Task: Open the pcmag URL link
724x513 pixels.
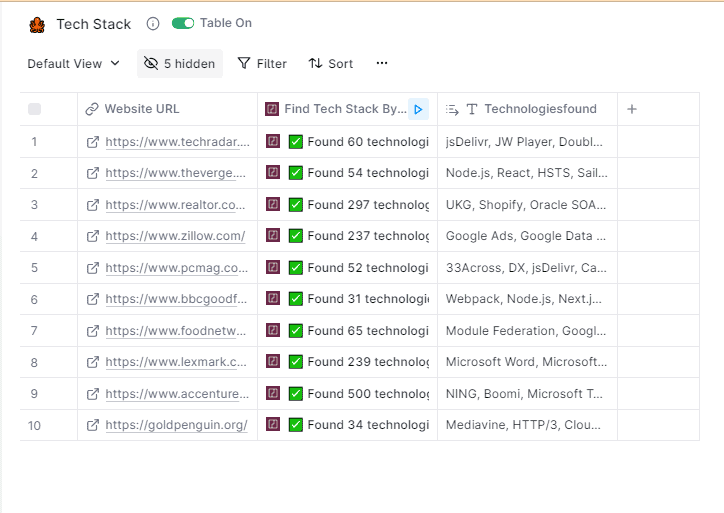Action: tap(176, 268)
